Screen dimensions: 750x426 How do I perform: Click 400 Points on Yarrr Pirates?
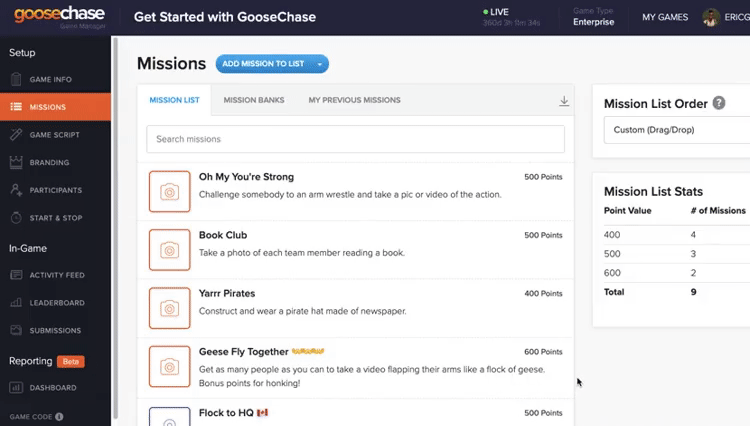coord(543,294)
